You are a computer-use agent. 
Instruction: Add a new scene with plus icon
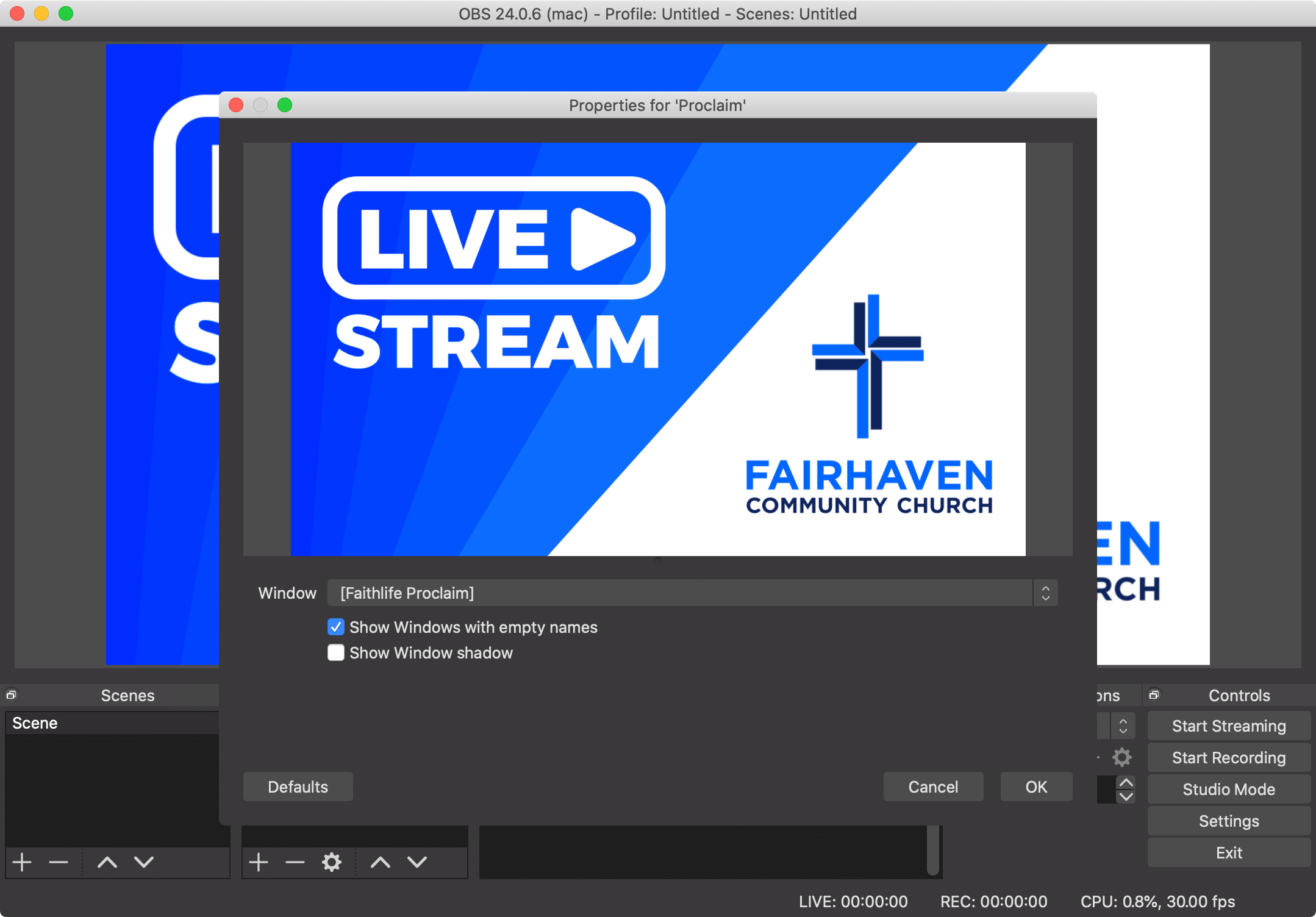pyautogui.click(x=23, y=862)
